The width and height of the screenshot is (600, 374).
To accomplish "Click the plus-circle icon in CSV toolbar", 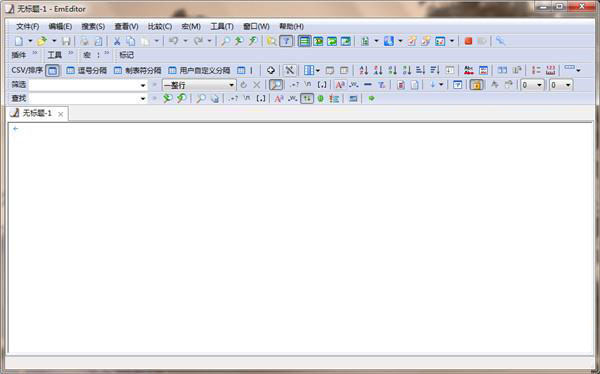I will coord(271,70).
